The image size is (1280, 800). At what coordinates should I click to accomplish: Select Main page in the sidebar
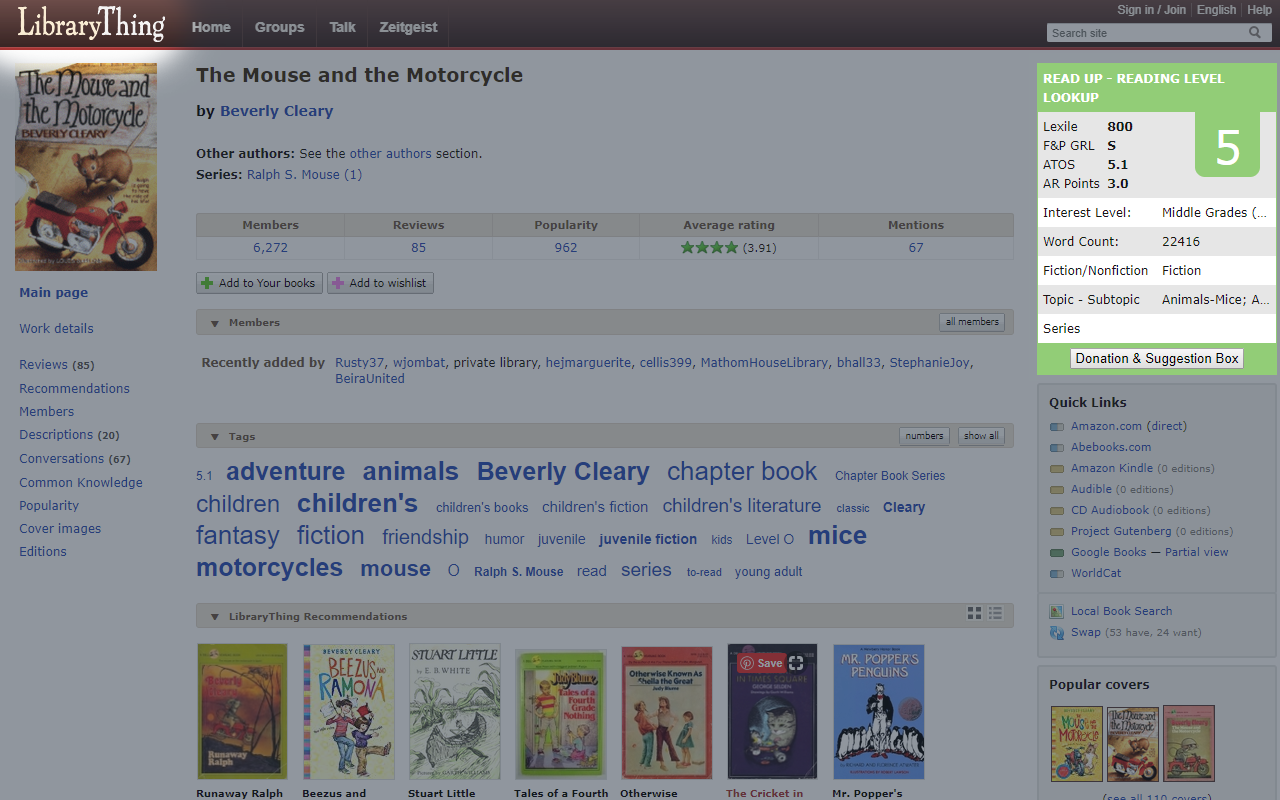[53, 293]
